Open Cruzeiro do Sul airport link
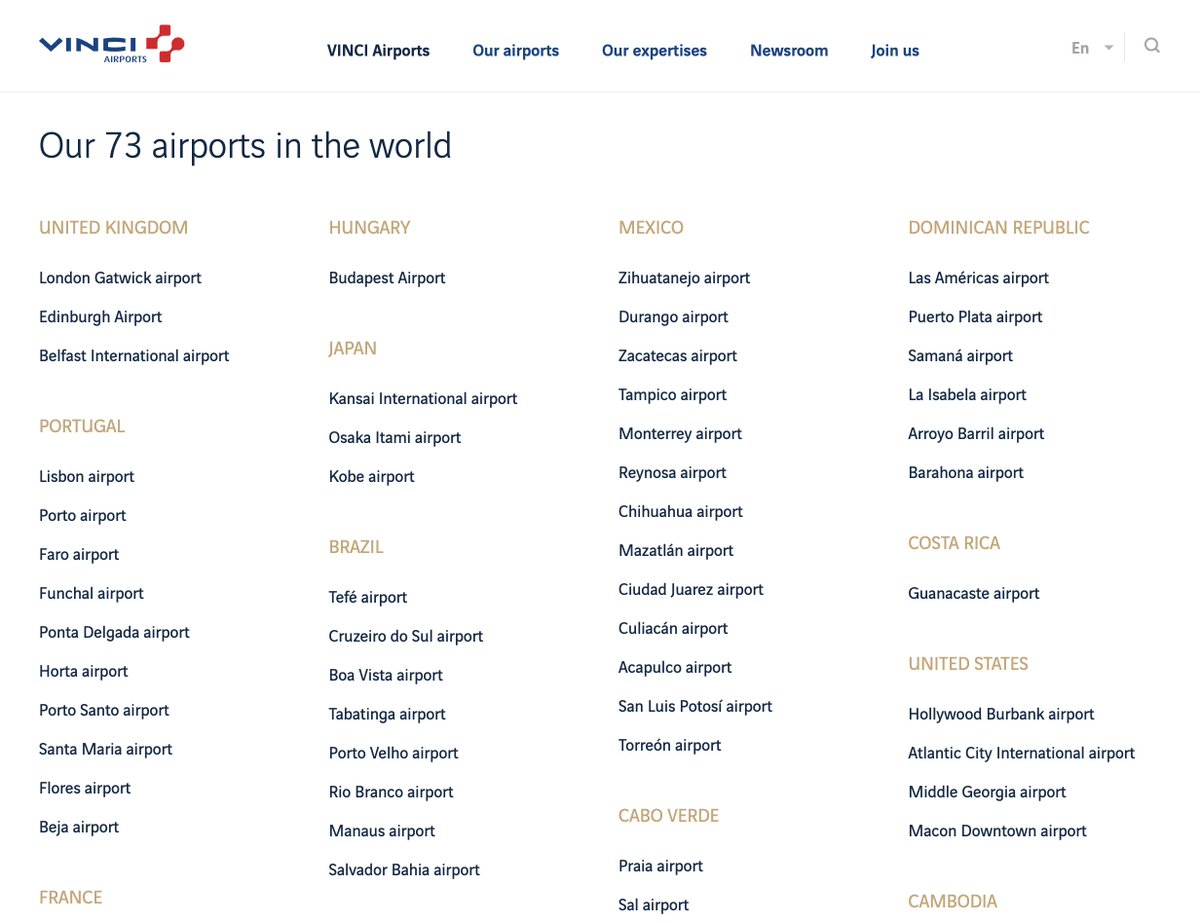Image resolution: width=1200 pixels, height=923 pixels. point(406,637)
